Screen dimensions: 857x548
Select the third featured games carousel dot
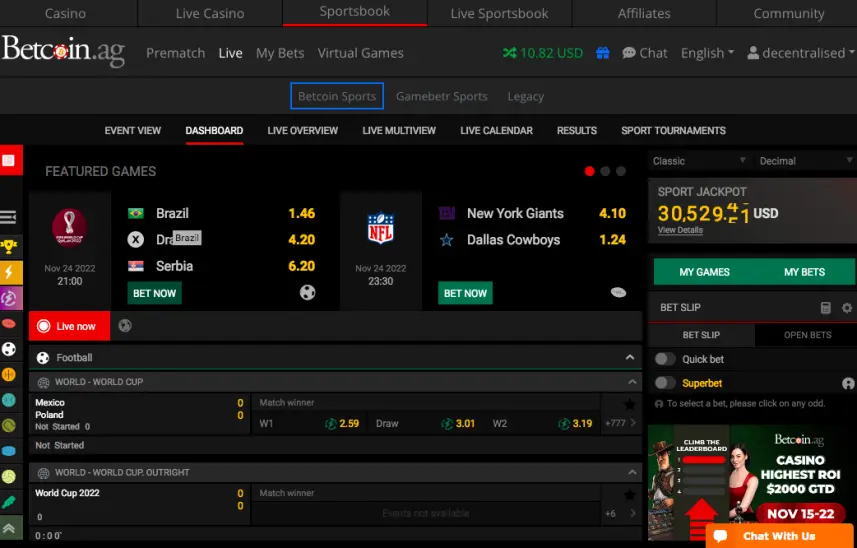tap(621, 172)
